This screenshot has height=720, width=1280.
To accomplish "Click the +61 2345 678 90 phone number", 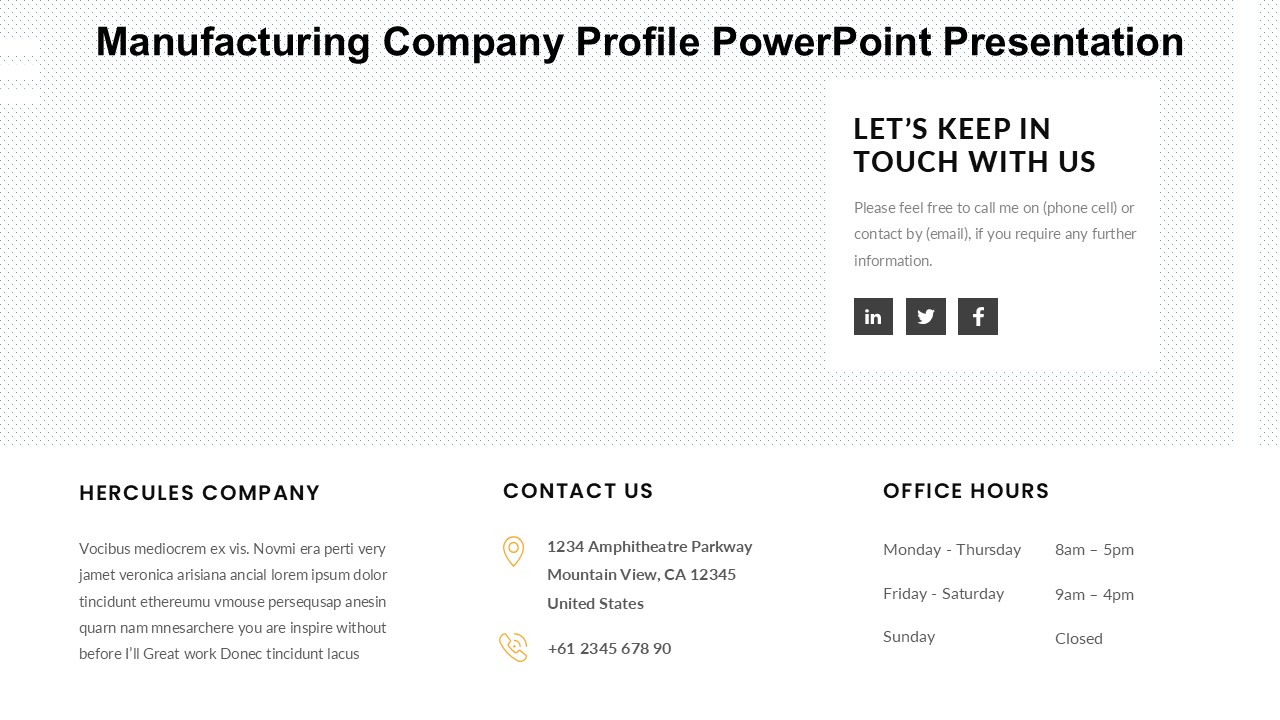I will coord(609,648).
